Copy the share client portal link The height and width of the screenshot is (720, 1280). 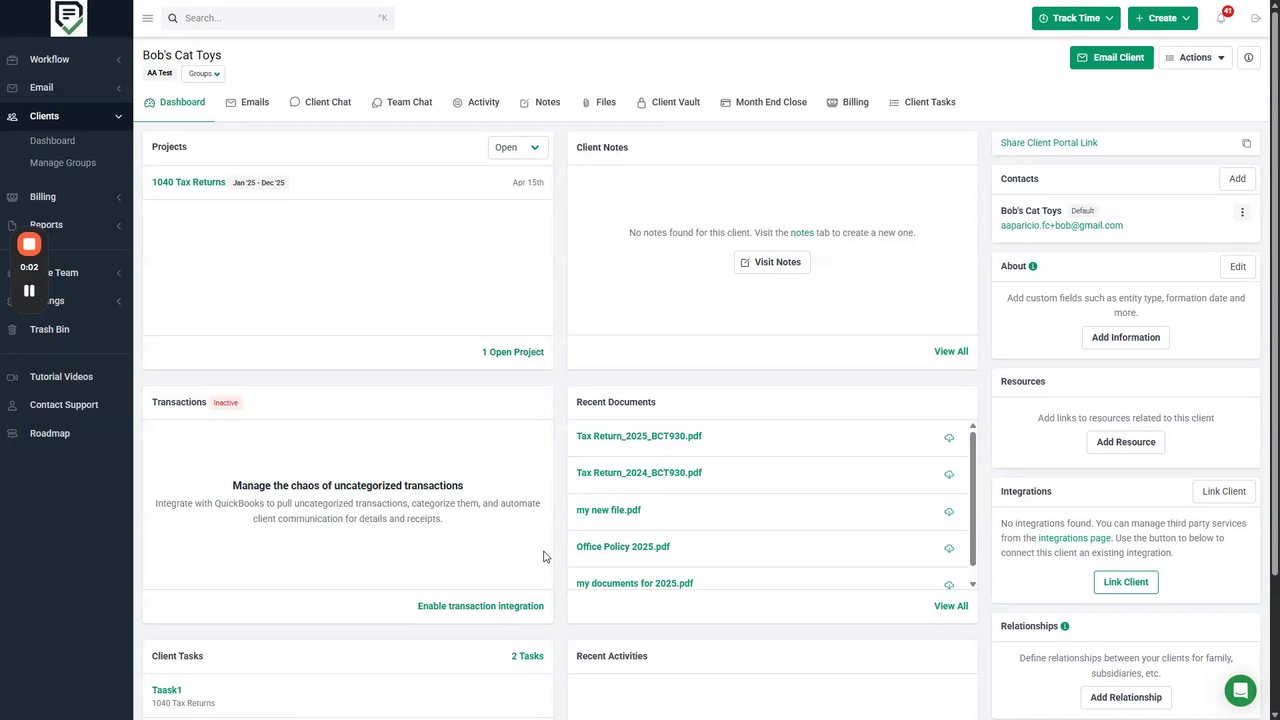point(1246,143)
